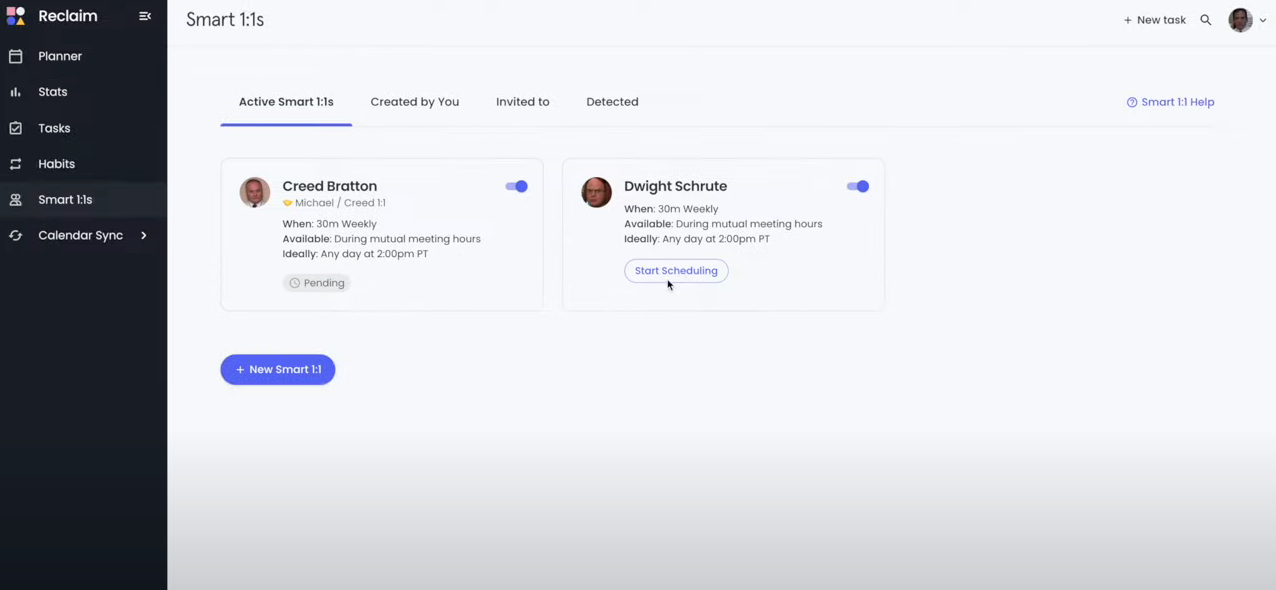Click the handshake emoji beside Michael / Creed 1:1
The height and width of the screenshot is (590, 1276).
coord(287,203)
